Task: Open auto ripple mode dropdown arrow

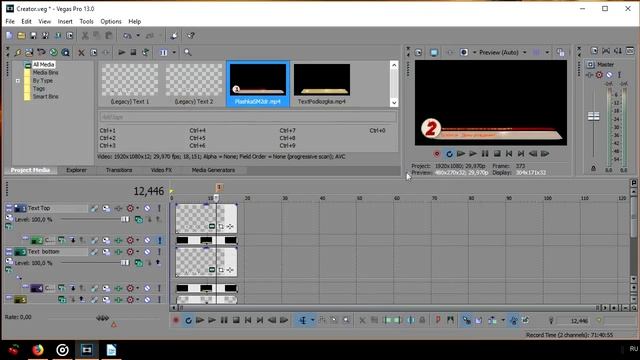Action: [x=503, y=320]
